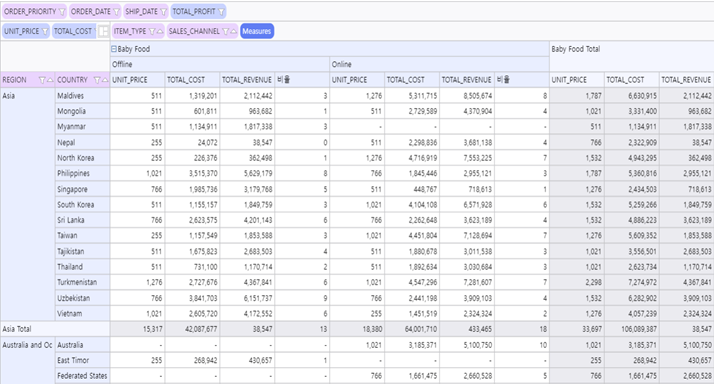
Task: Select the Measures chip
Action: pos(257,31)
